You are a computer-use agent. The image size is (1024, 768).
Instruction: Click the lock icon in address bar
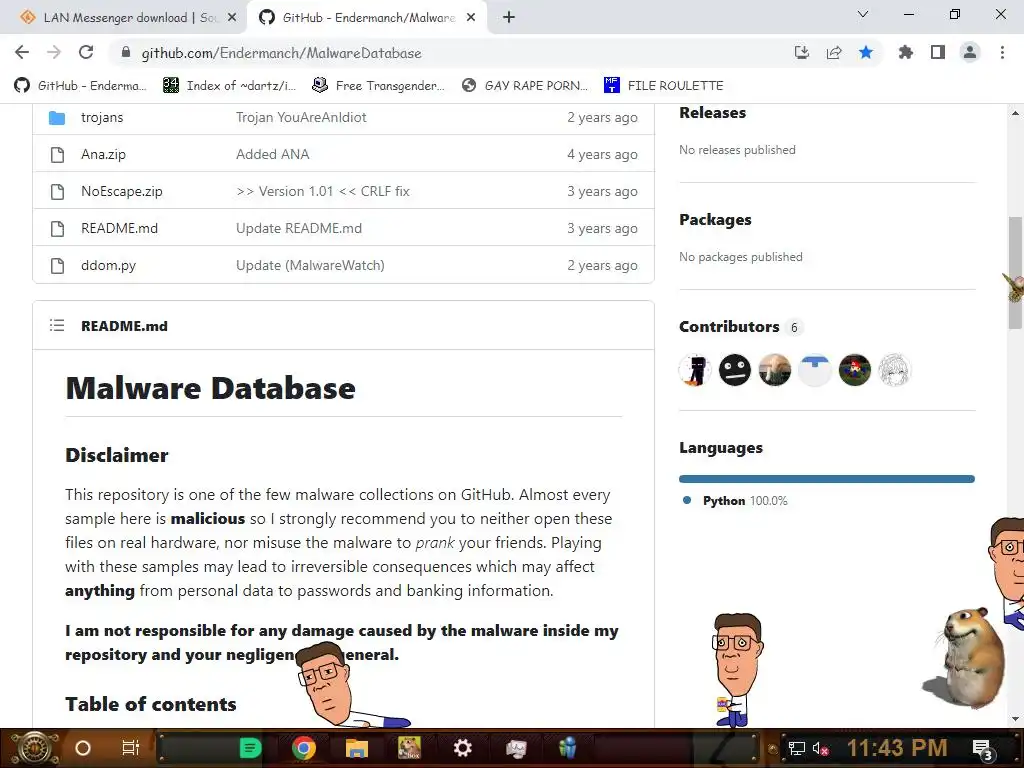point(126,53)
